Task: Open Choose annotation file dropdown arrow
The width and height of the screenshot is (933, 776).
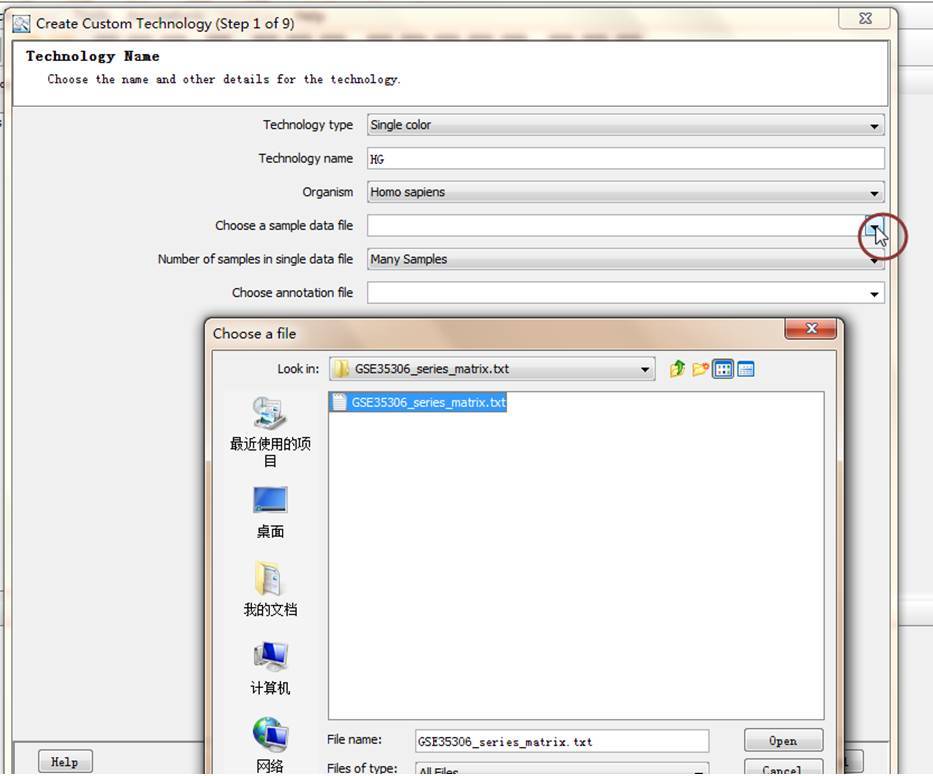Action: (874, 293)
